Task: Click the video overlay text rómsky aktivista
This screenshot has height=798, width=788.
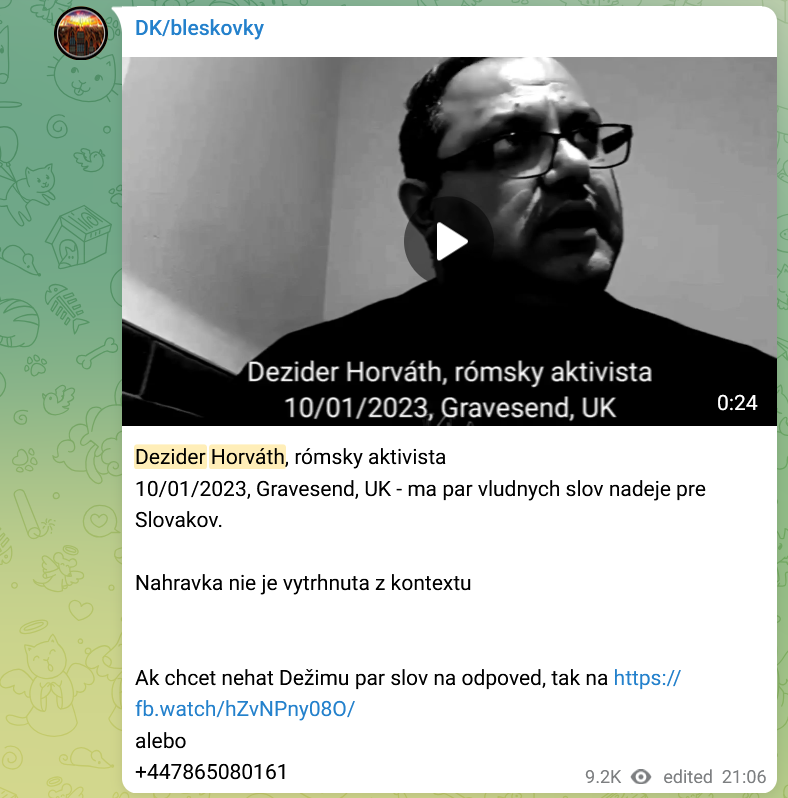Action: [x=553, y=372]
